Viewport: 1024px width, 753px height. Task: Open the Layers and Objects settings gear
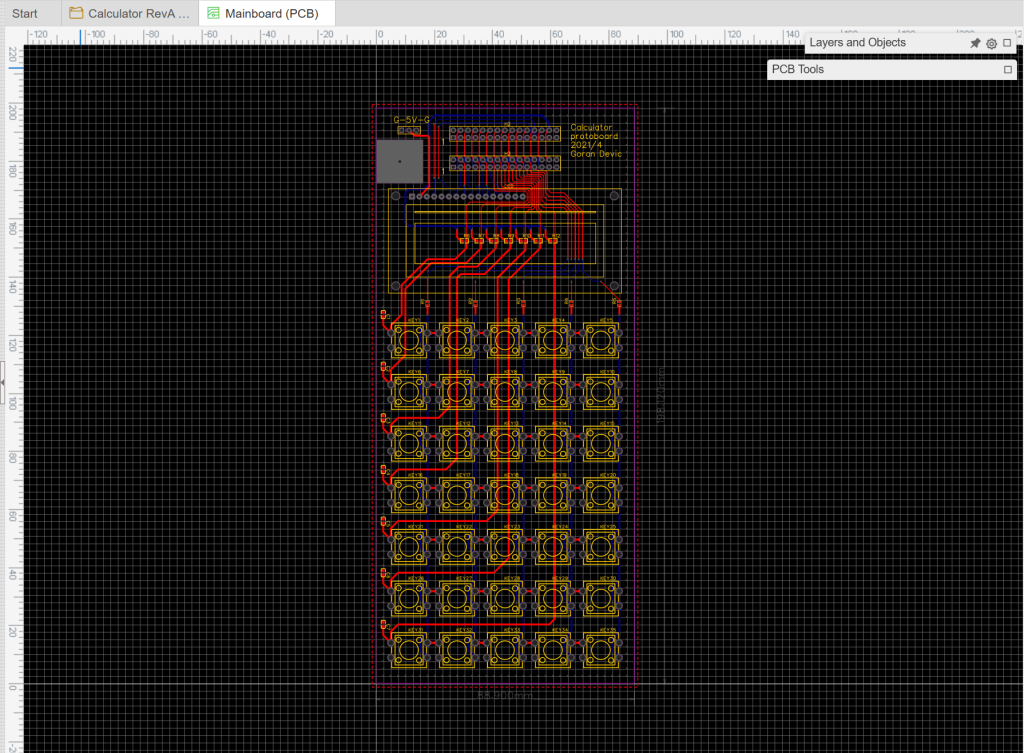(x=991, y=43)
